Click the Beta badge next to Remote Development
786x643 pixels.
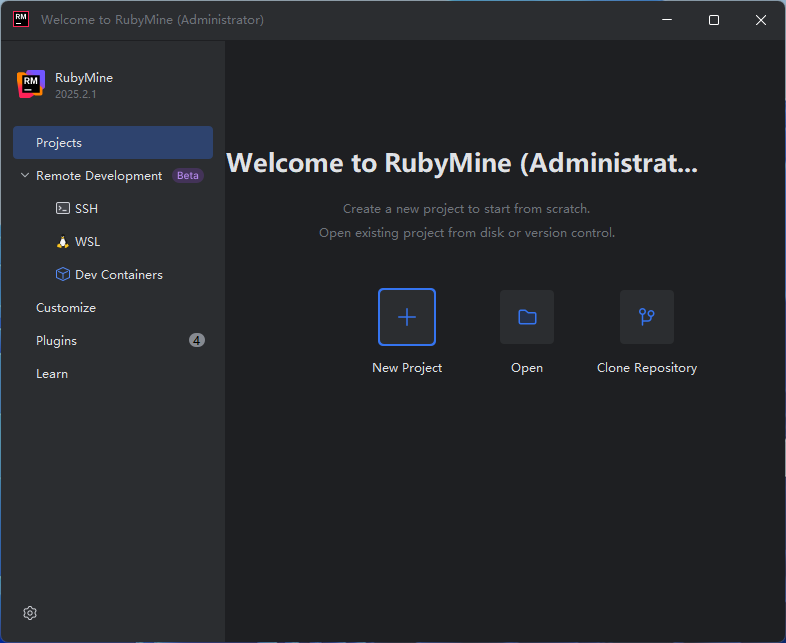click(187, 175)
